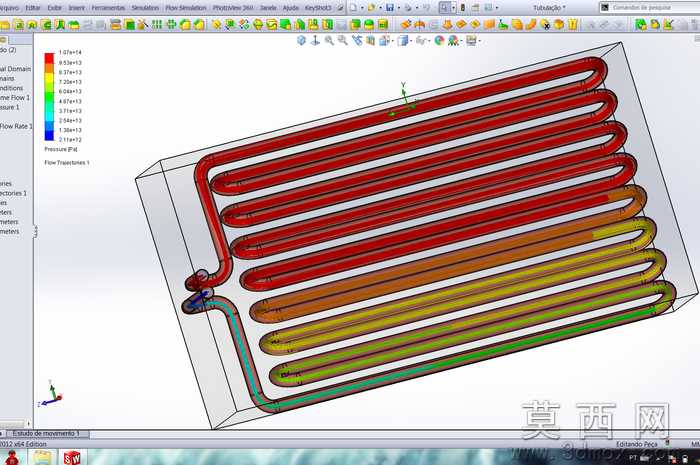Expand the View Settings dropdown arrow
The height and width of the screenshot is (465, 700).
coord(479,41)
